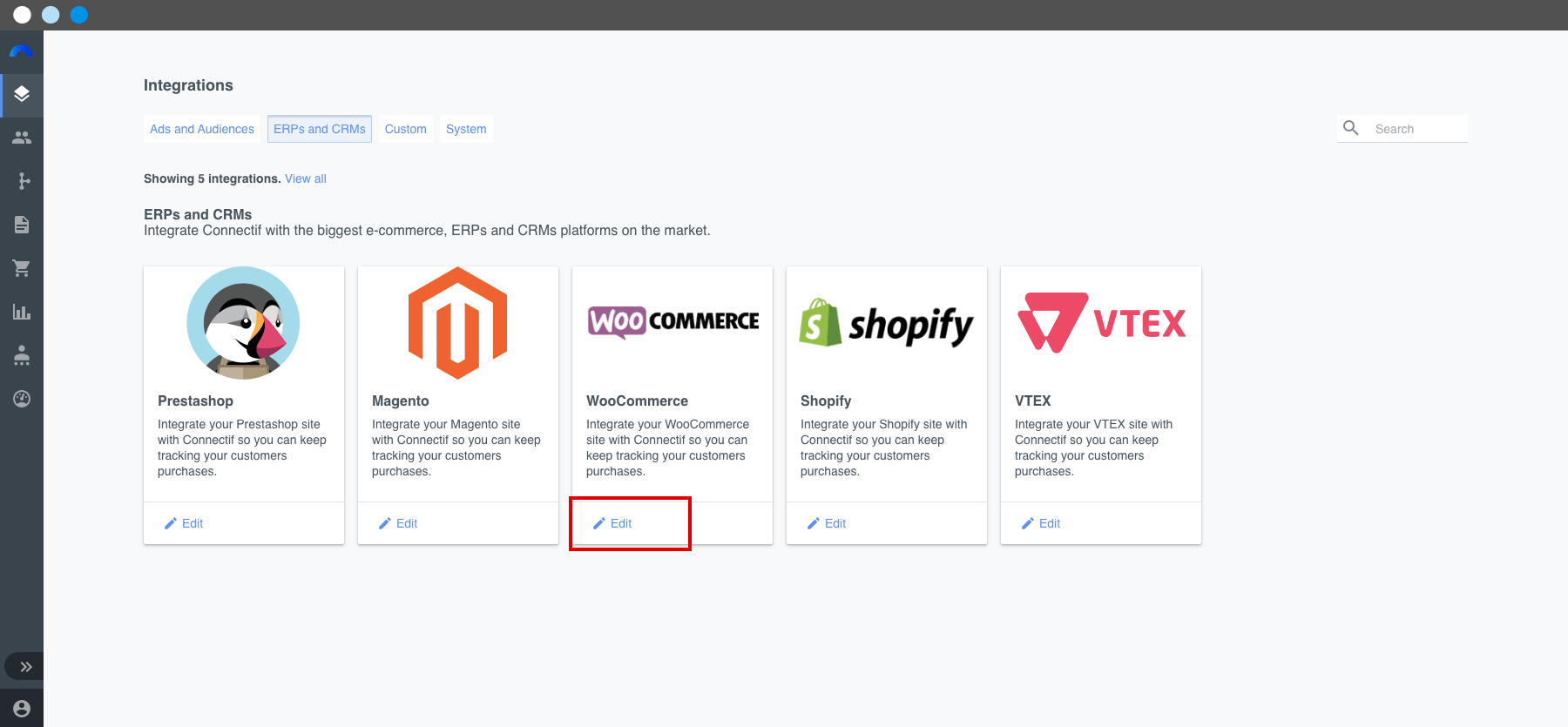Open the contacts people icon in the sidebar
Viewport: 1568px width, 727px height.
coord(22,138)
